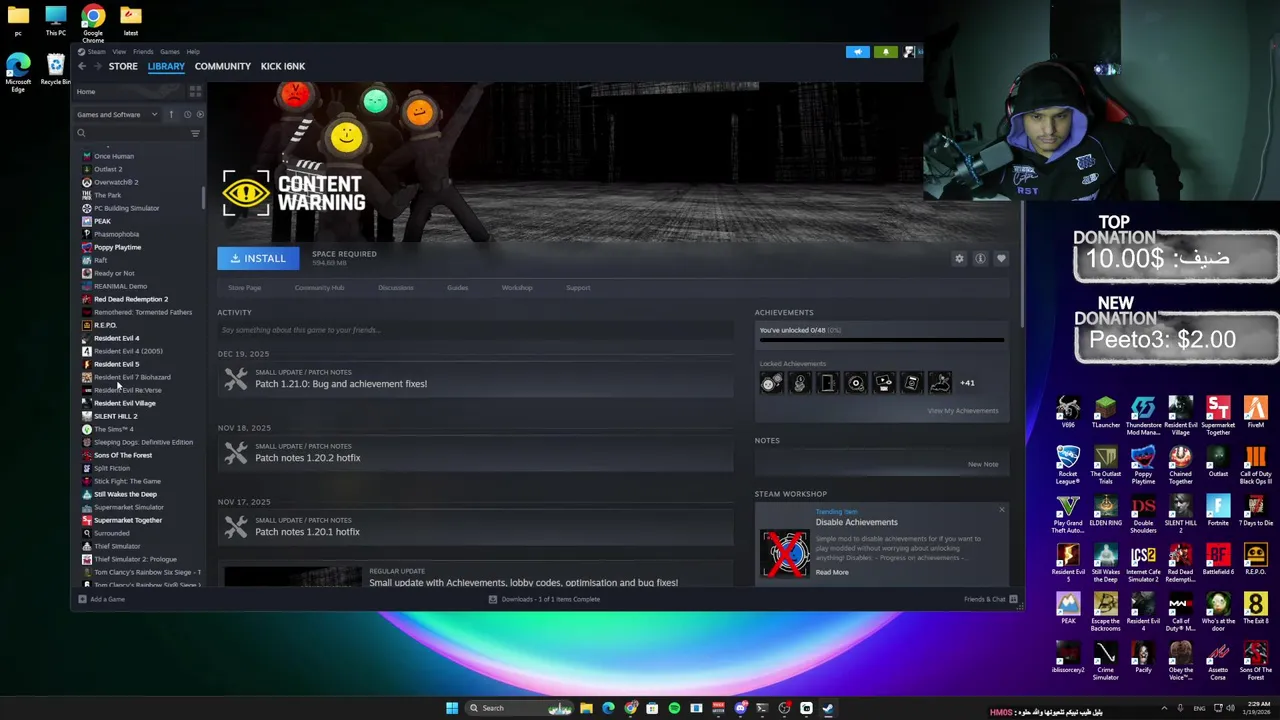The height and width of the screenshot is (720, 1280).
Task: Click the Home button in Steam library
Action: [86, 92]
